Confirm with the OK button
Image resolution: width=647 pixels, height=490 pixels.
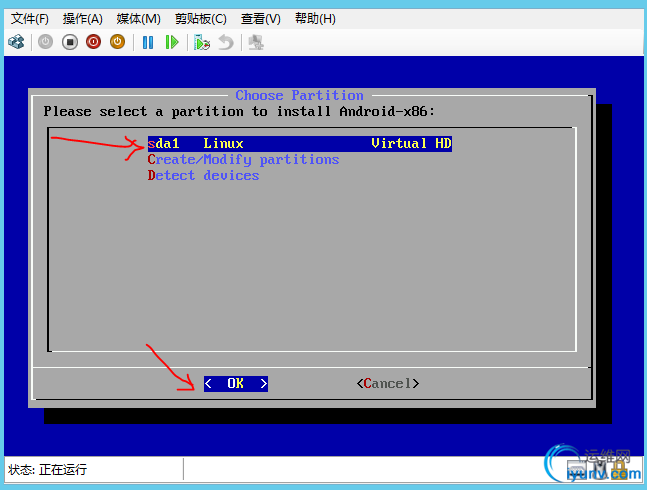pyautogui.click(x=236, y=384)
